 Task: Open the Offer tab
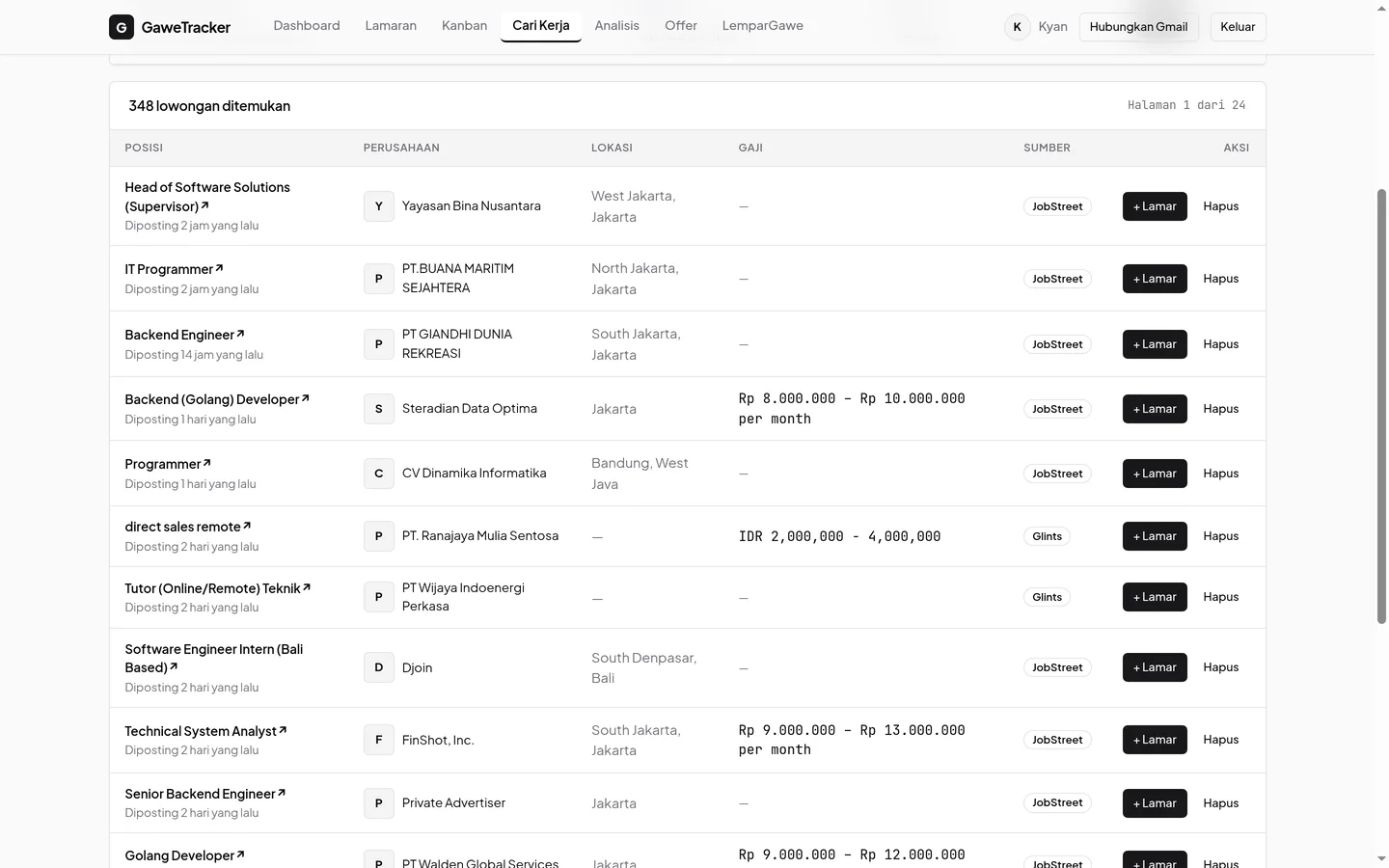681,26
